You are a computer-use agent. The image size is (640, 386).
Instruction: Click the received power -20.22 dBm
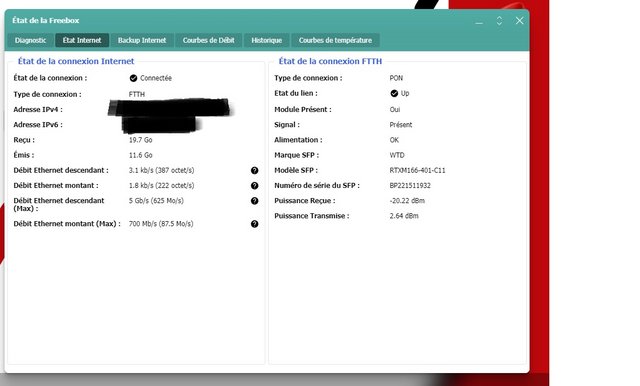pos(407,201)
